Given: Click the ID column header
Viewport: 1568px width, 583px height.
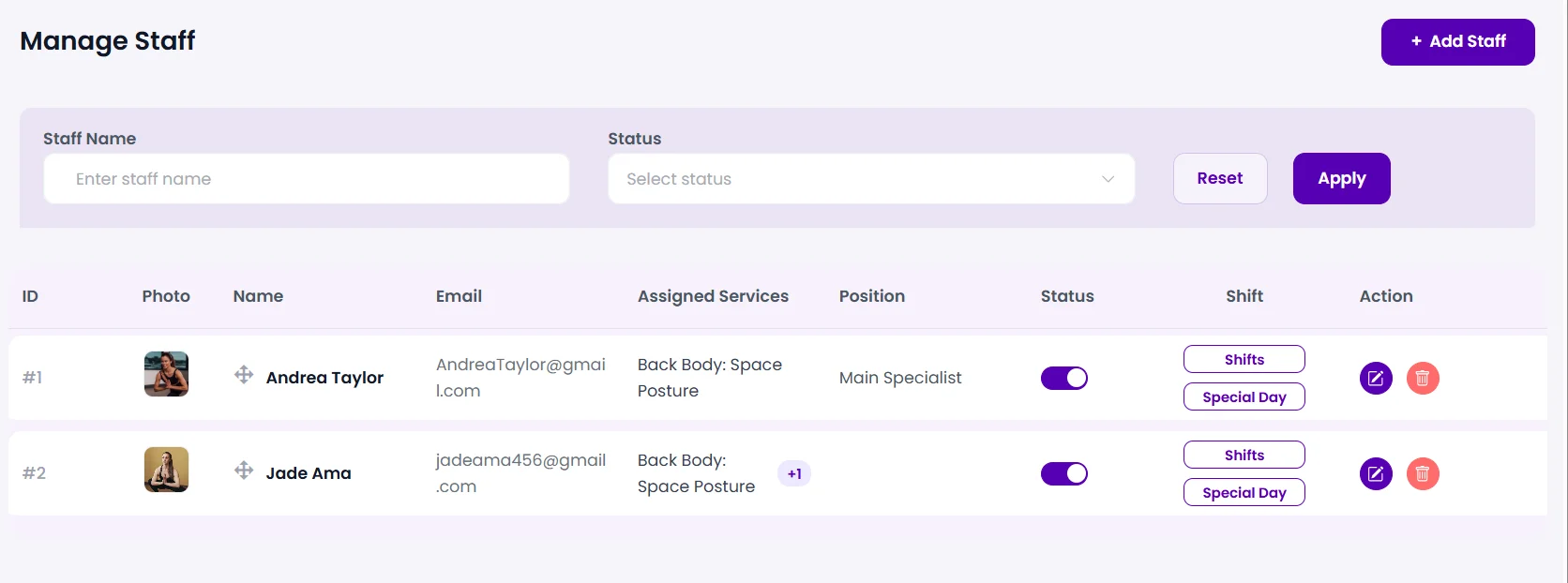Looking at the screenshot, I should click(x=30, y=296).
